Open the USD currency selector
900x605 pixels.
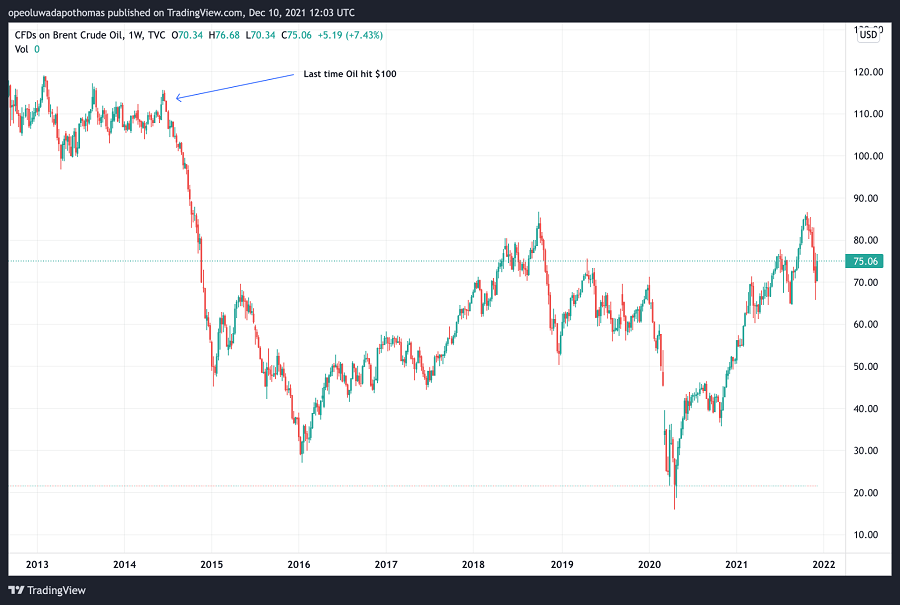[868, 35]
